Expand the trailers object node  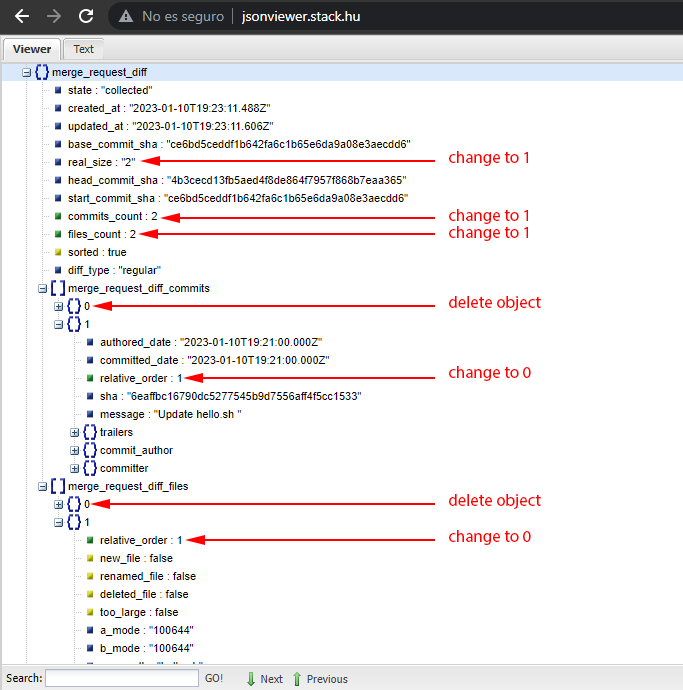pyautogui.click(x=75, y=432)
